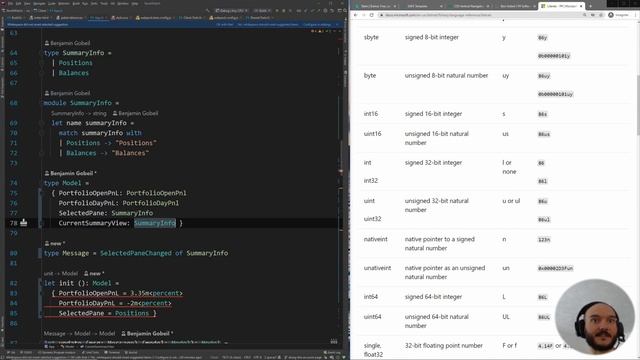The width and height of the screenshot is (640, 360).
Task: Click 'int64' type in the literals table
Action: click(x=371, y=297)
